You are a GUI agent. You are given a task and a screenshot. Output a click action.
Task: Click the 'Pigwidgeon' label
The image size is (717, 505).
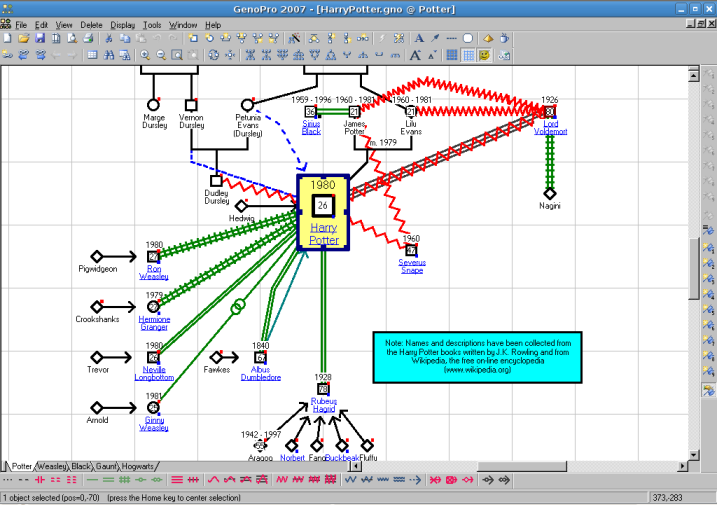pos(97,269)
